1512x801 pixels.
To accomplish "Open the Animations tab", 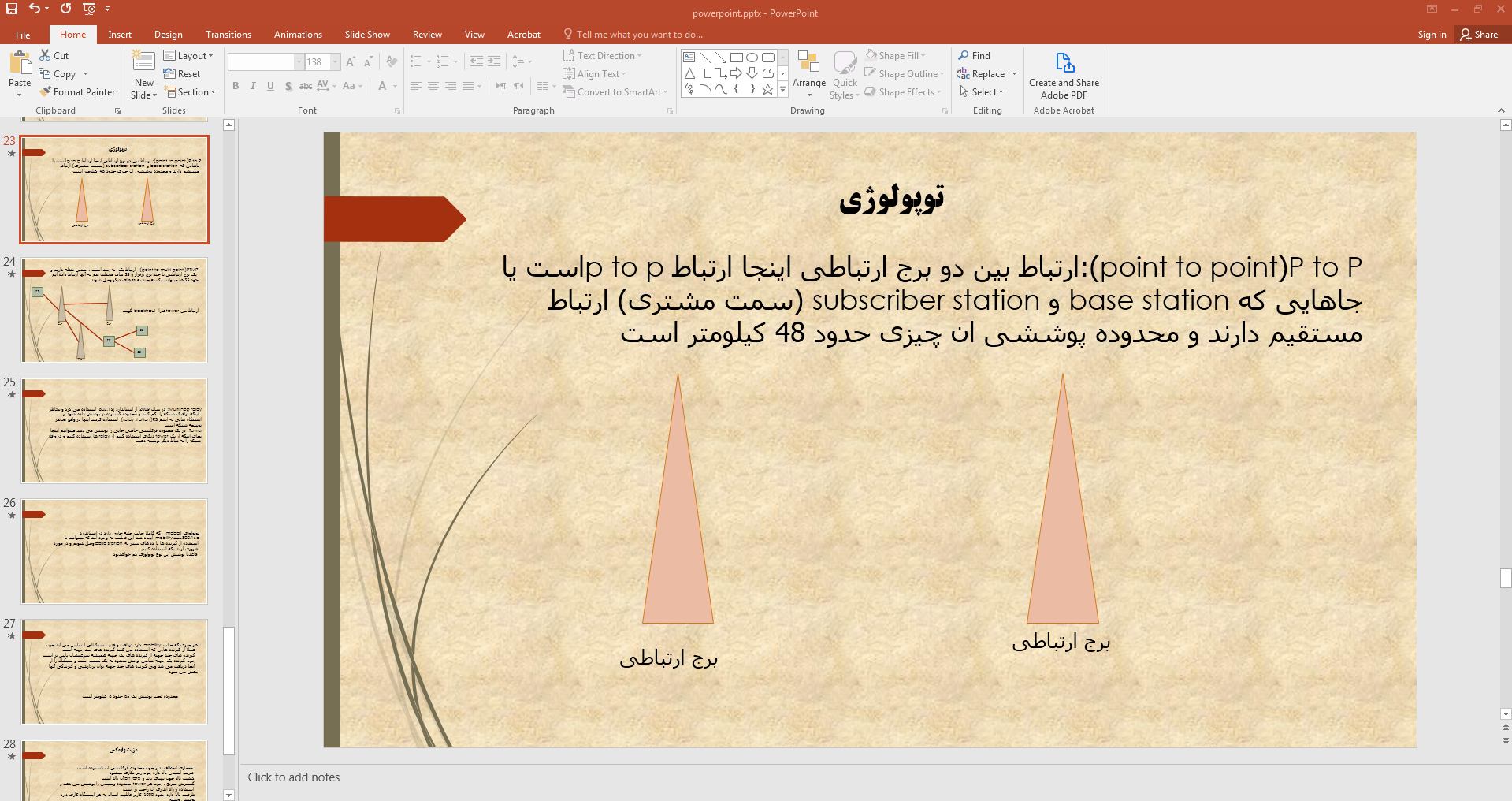I will click(298, 35).
